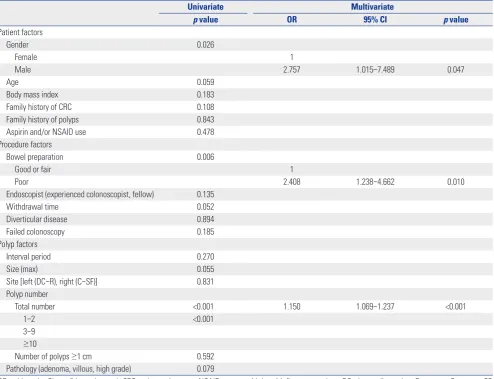Viewport: 494px width, 379px height.
Task: Click the Body mass index label
Action: [32, 95]
